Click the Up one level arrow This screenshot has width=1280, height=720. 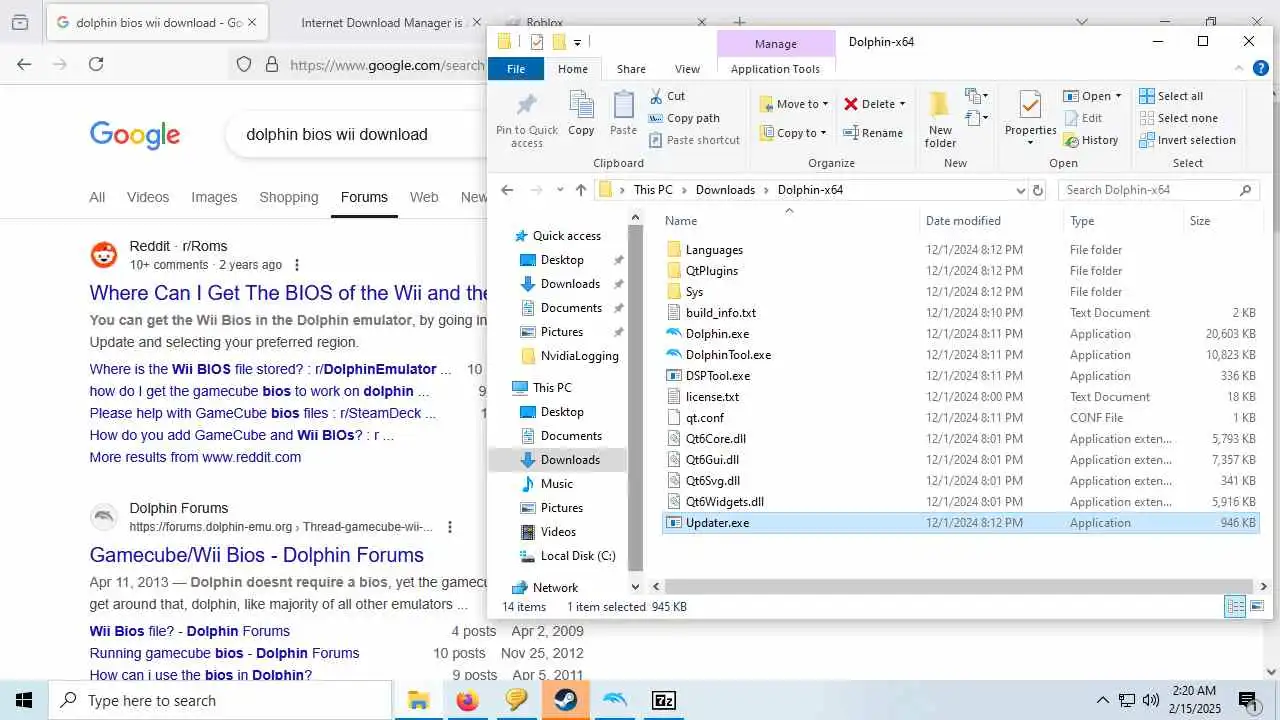pos(581,190)
